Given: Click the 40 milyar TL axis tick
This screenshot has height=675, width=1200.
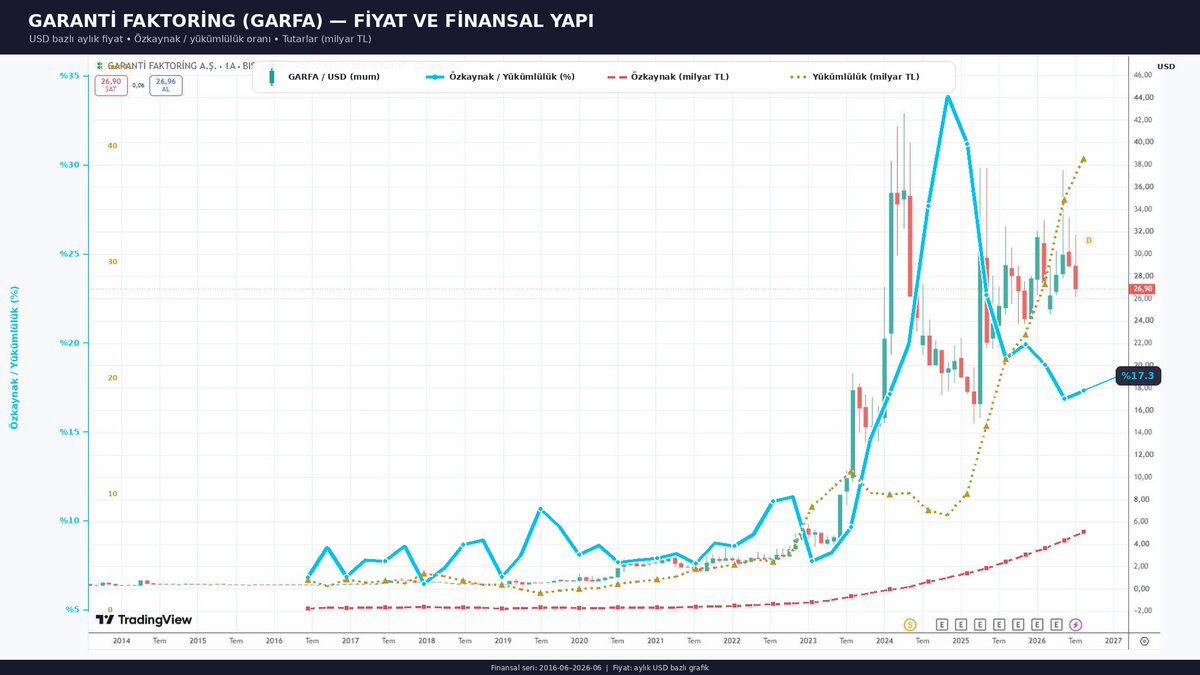Looking at the screenshot, I should [x=112, y=146].
